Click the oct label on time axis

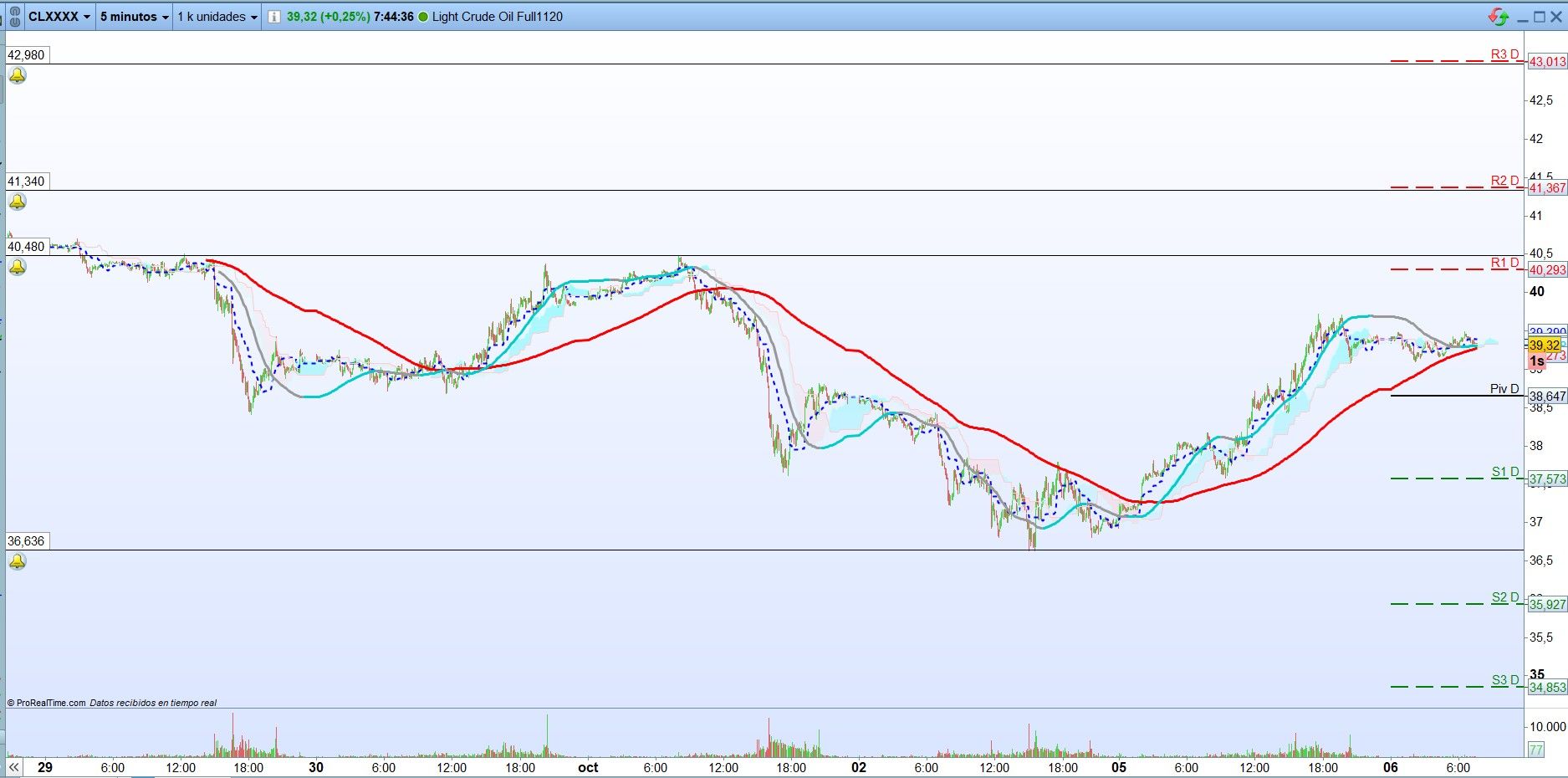(x=588, y=768)
